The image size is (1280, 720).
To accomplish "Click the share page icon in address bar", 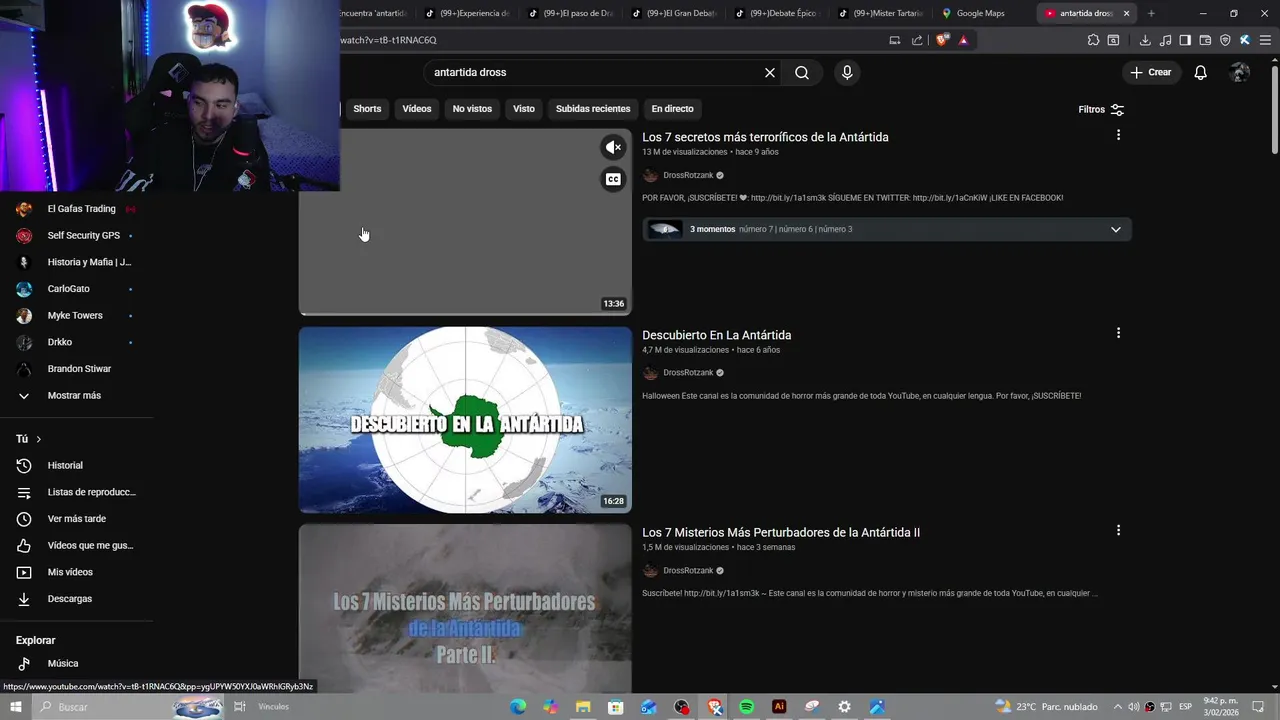I will 917,40.
